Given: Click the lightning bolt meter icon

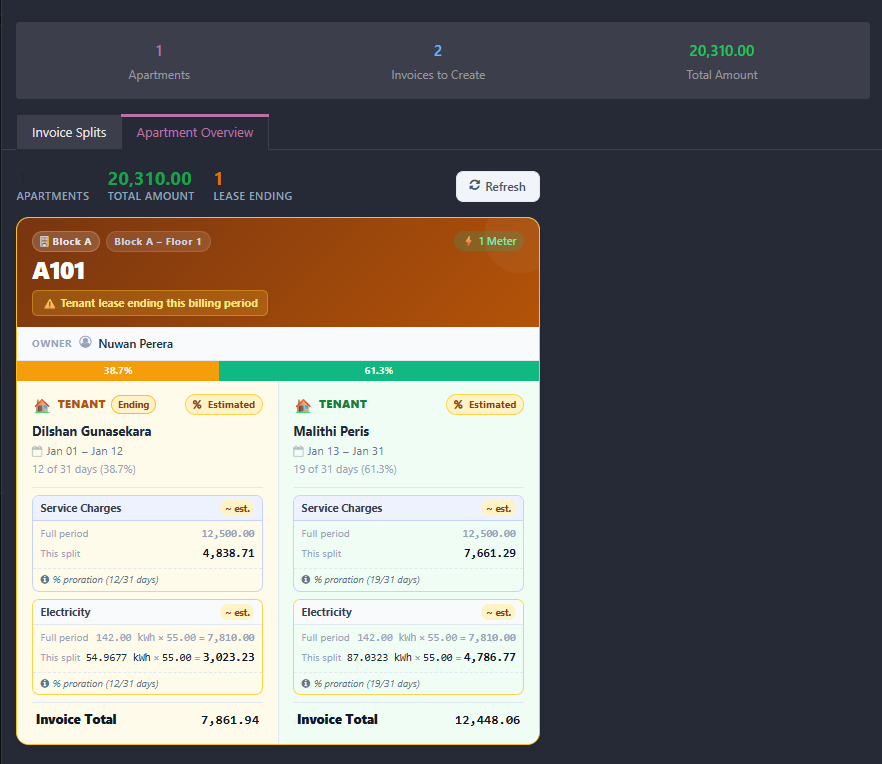Looking at the screenshot, I should 468,241.
